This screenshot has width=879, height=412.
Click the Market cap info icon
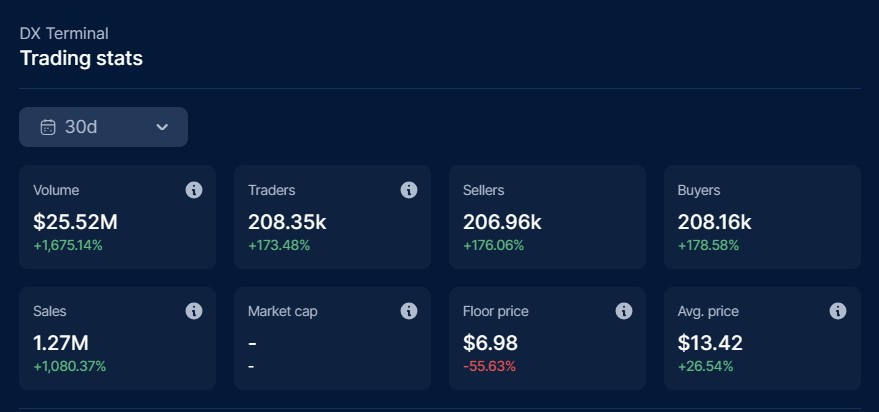coord(409,311)
